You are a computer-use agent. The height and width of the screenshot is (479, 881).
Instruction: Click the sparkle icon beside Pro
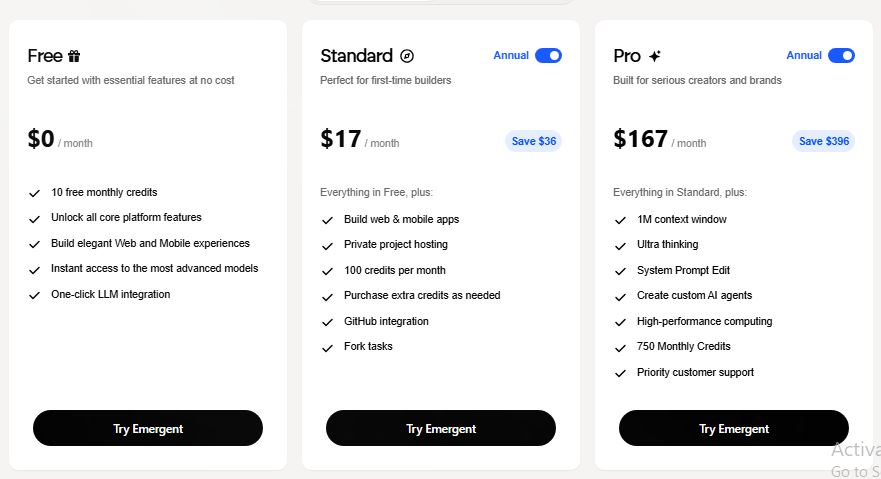655,56
